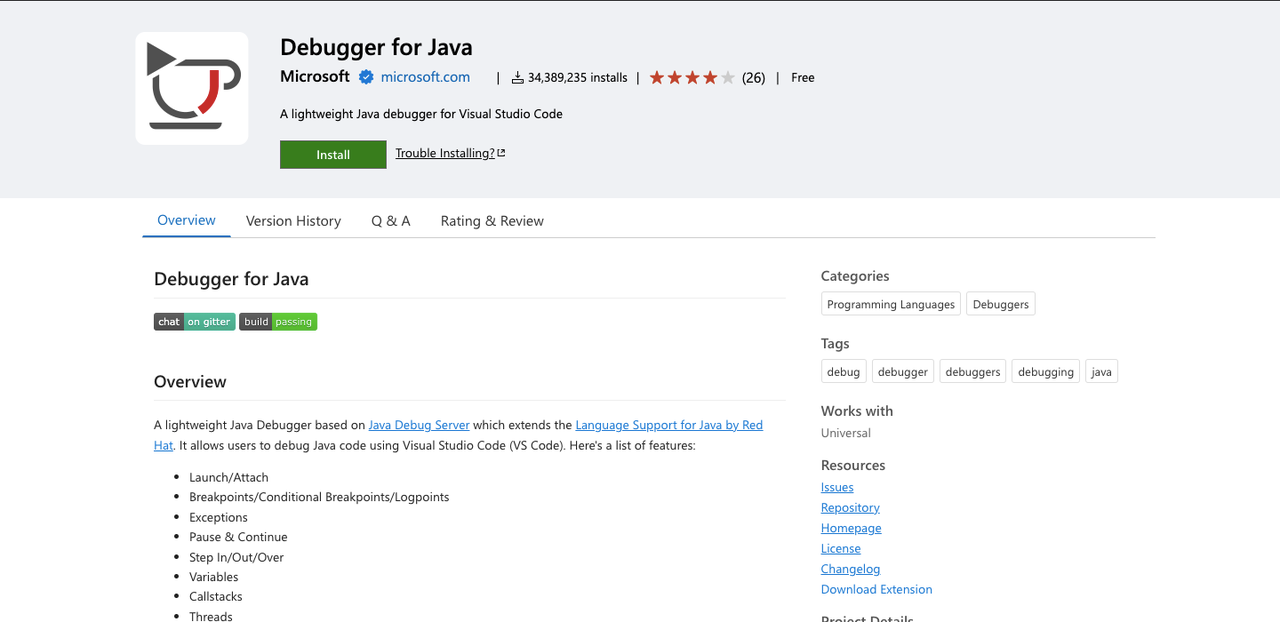Click the debug tag

(843, 372)
